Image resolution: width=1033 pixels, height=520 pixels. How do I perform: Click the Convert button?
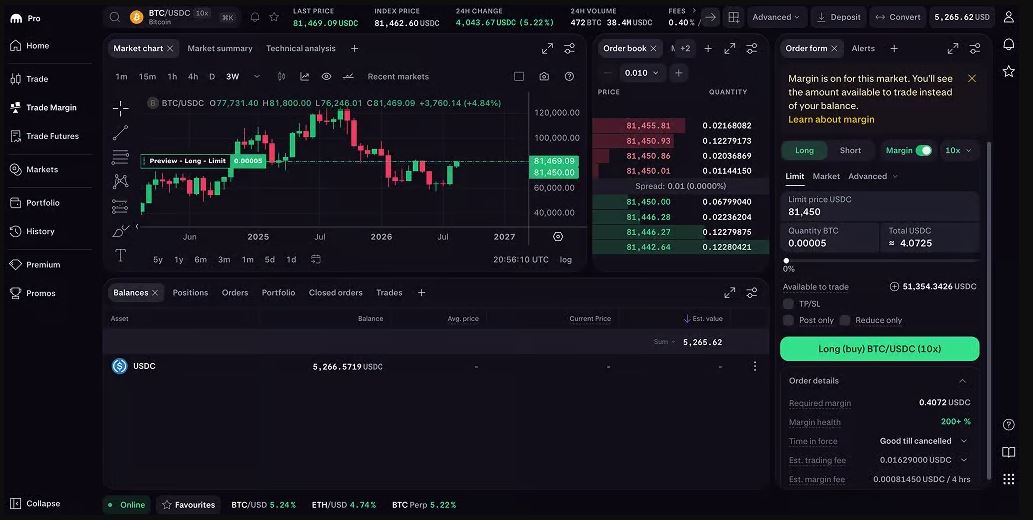click(x=898, y=17)
